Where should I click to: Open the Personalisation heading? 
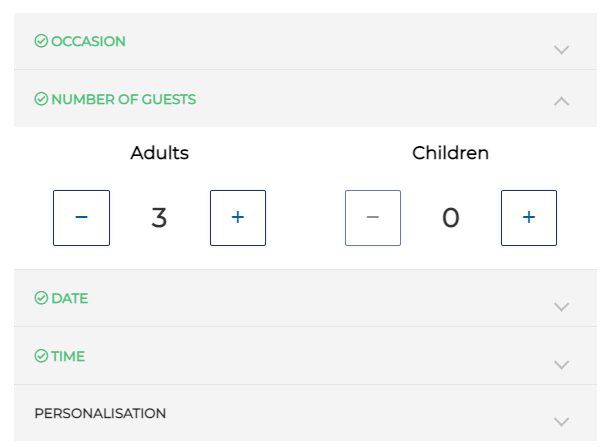(x=100, y=413)
